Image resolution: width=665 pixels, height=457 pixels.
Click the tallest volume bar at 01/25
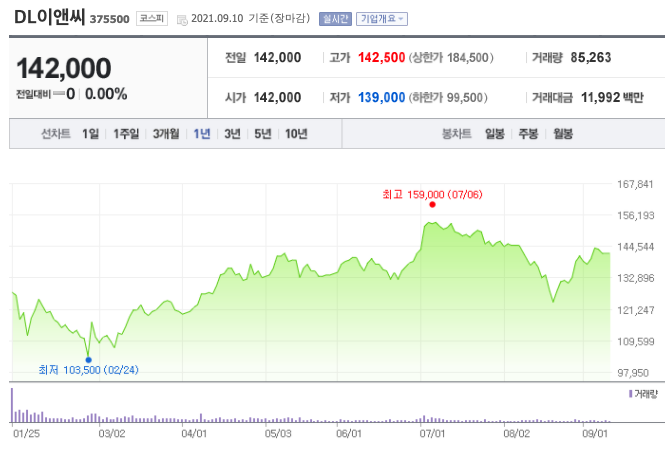pos(12,405)
